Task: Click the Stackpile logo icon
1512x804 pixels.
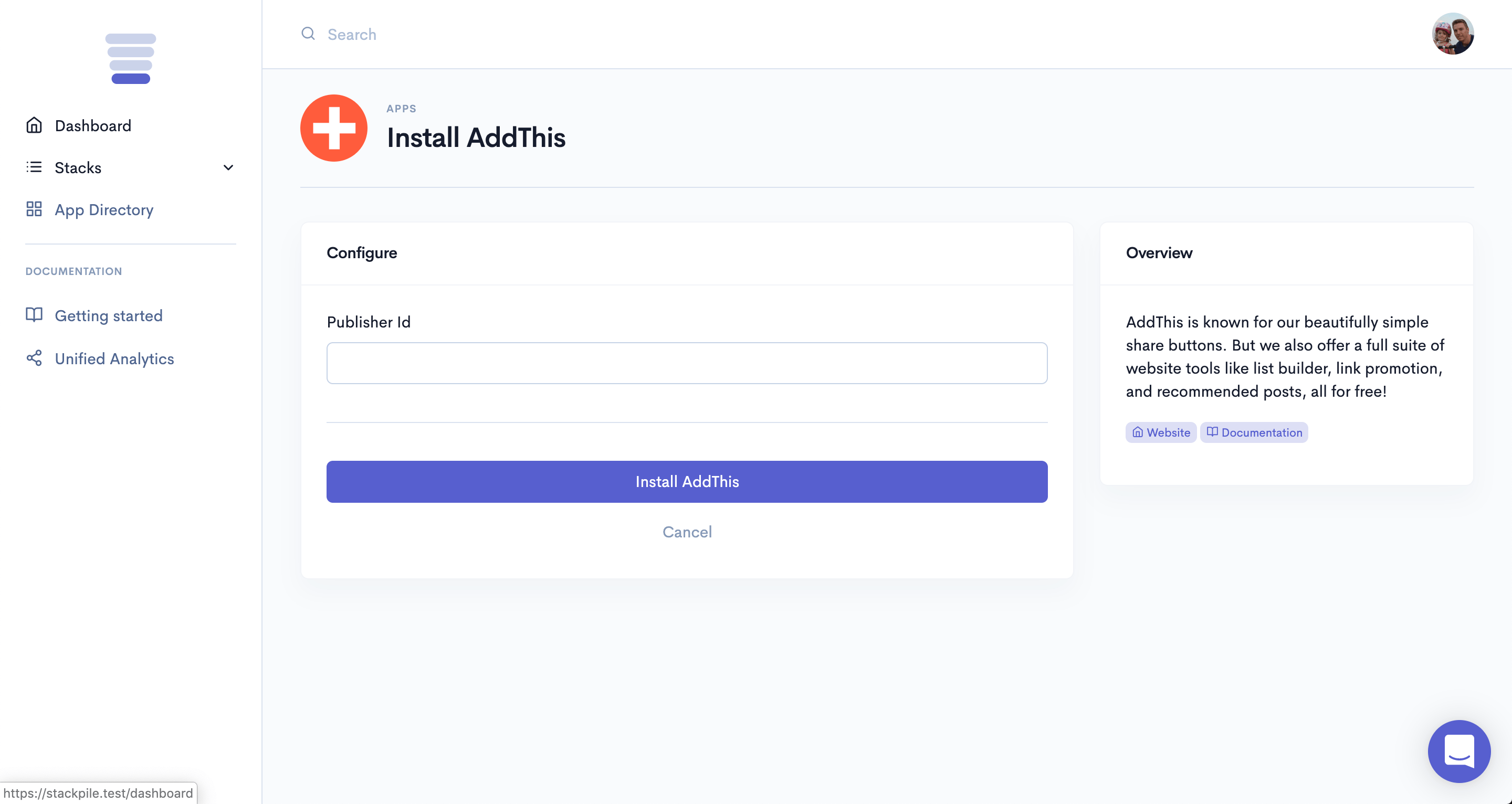Action: tap(130, 59)
